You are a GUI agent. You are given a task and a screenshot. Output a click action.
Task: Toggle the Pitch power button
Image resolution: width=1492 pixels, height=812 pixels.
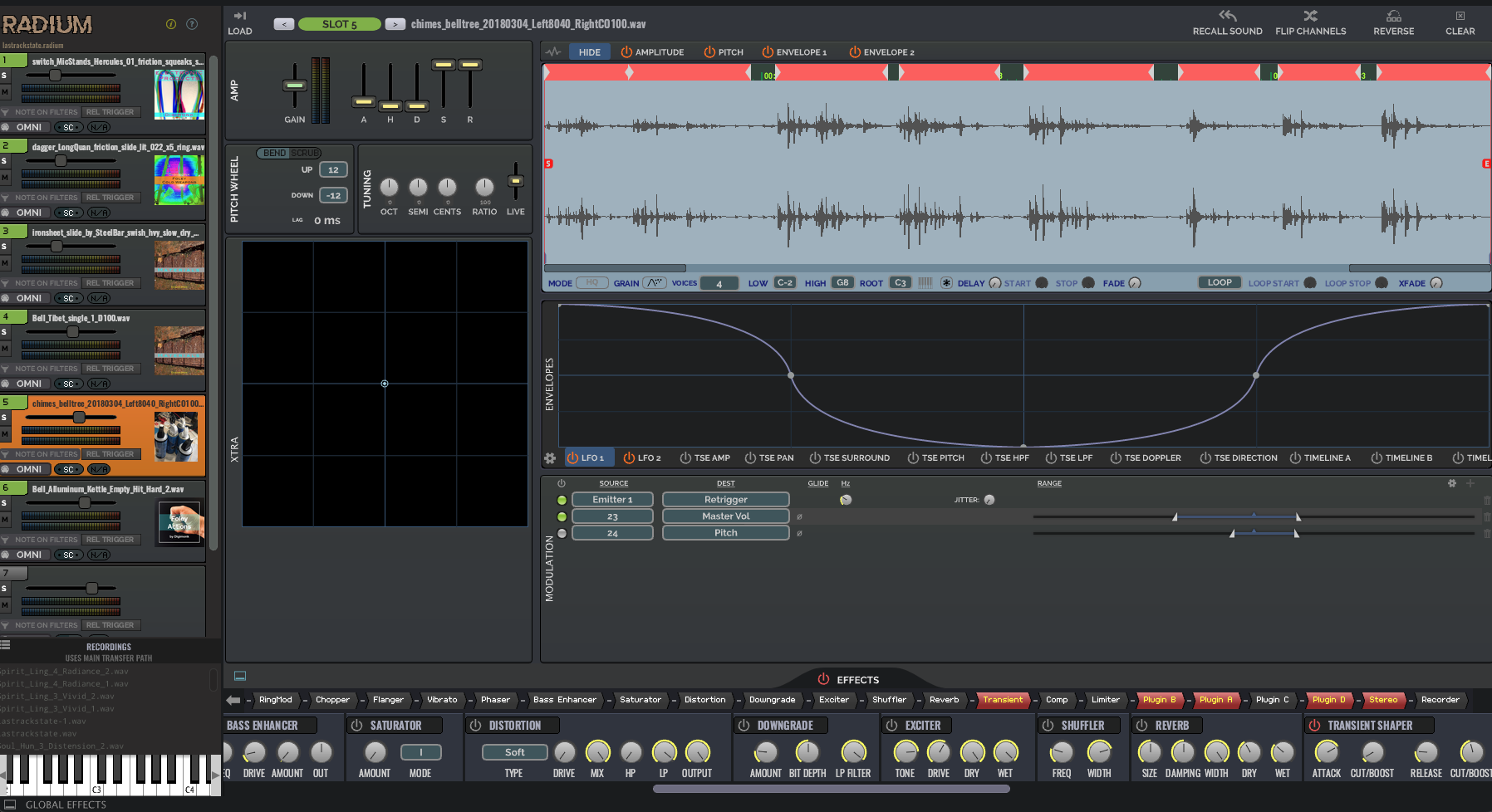[x=709, y=52]
